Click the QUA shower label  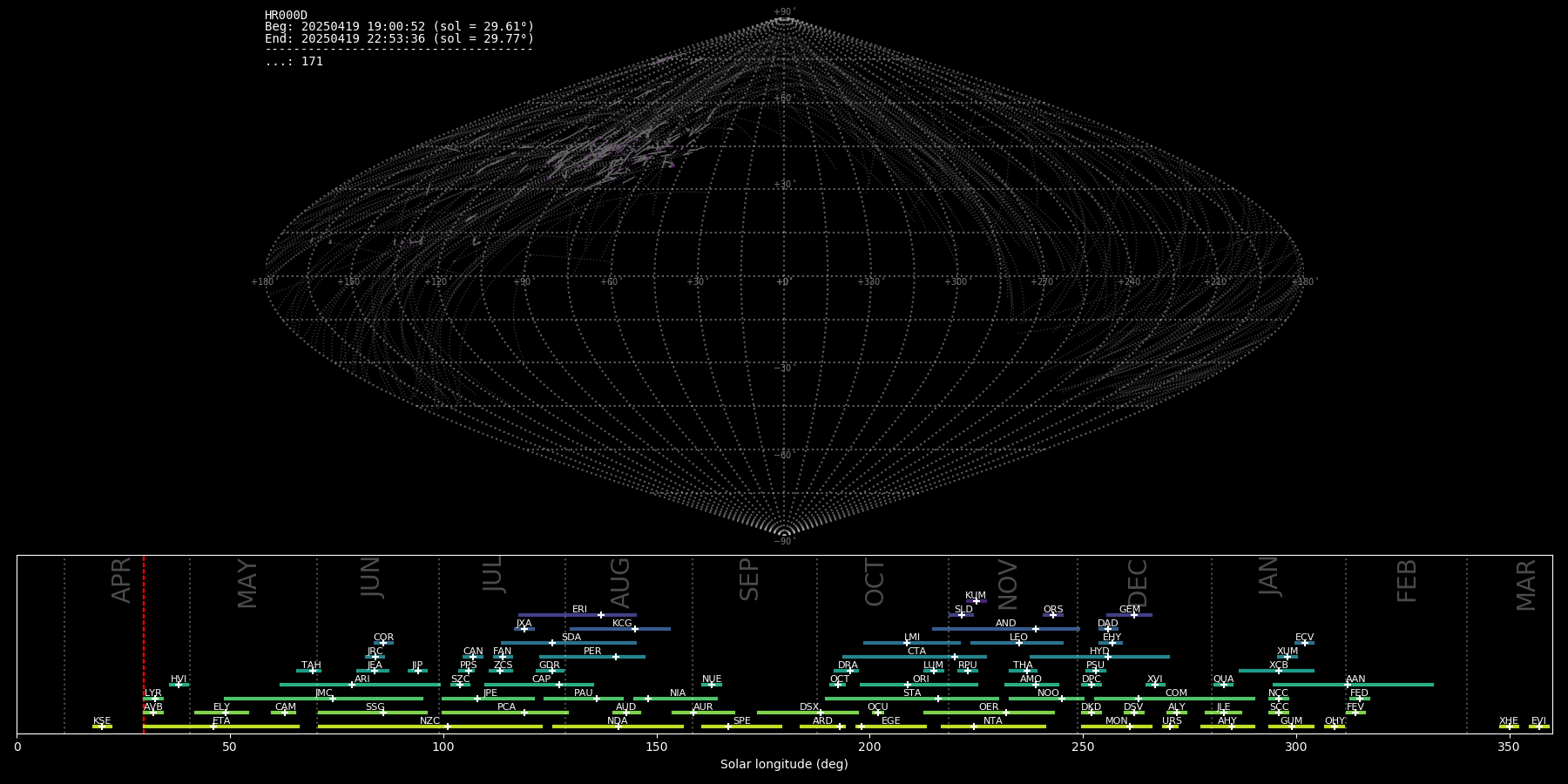click(1224, 679)
